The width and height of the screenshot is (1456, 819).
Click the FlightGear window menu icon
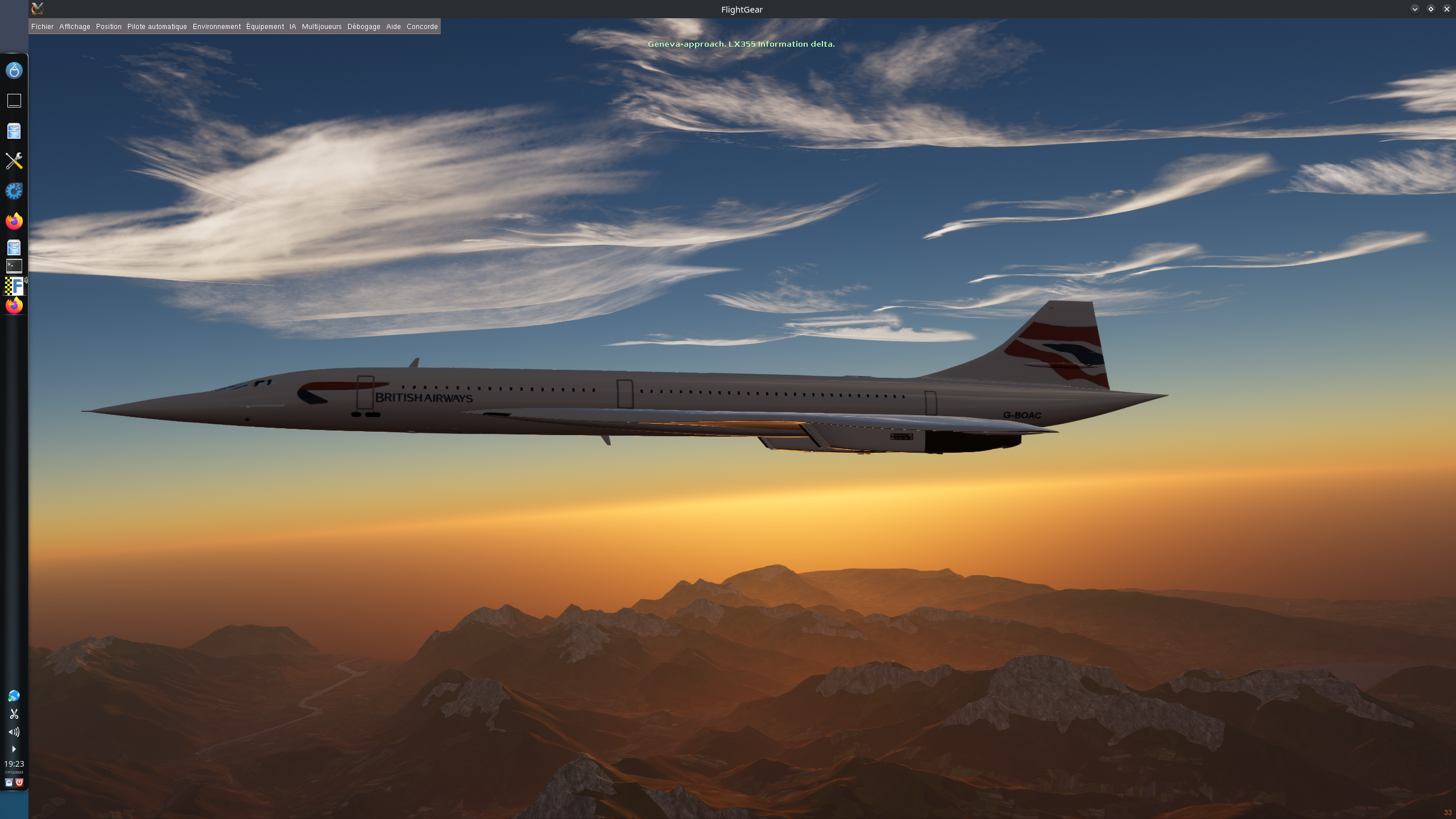38,9
